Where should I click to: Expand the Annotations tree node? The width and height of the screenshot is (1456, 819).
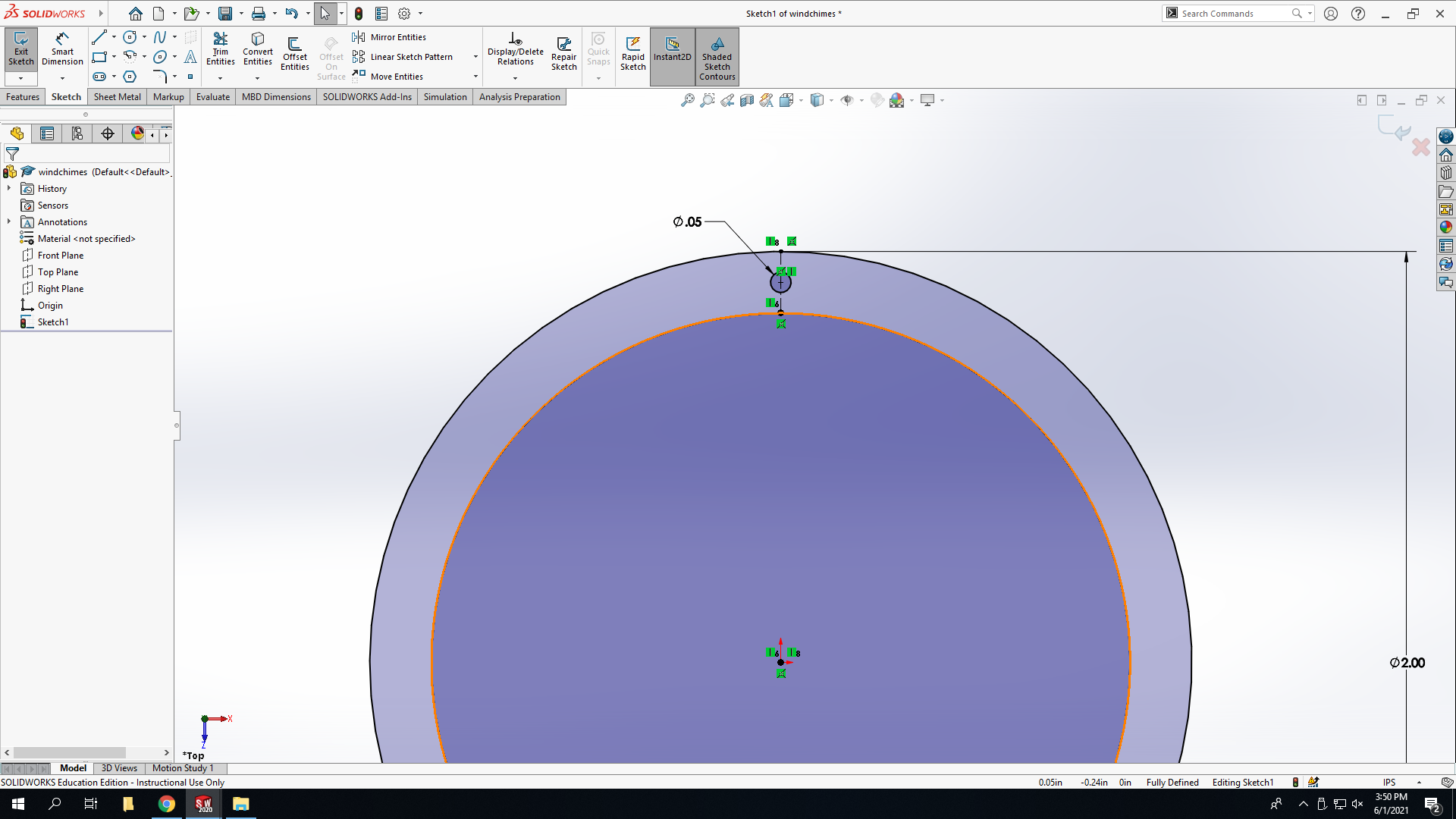[x=9, y=222]
